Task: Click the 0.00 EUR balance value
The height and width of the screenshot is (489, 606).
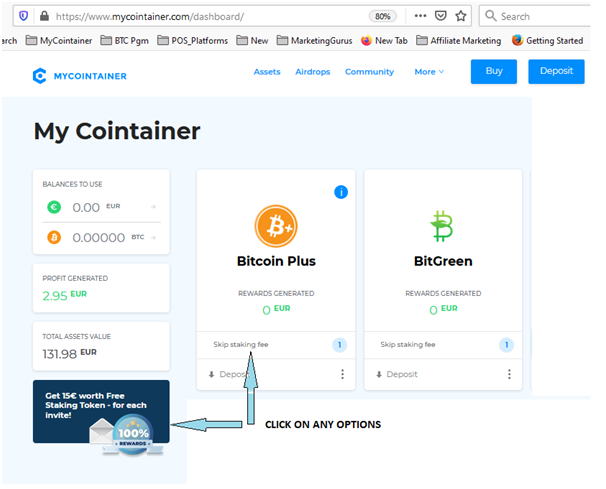Action: coord(96,207)
